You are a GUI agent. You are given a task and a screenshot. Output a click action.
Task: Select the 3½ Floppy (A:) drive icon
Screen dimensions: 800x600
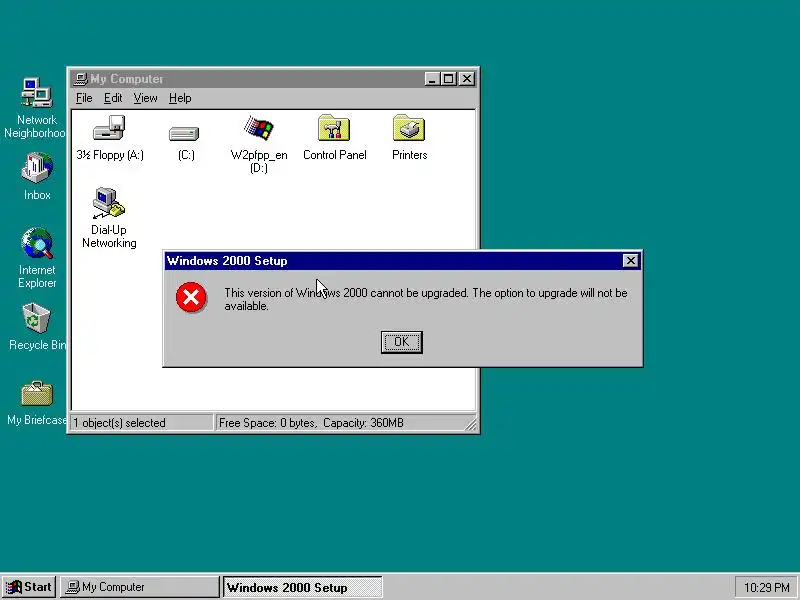109,128
